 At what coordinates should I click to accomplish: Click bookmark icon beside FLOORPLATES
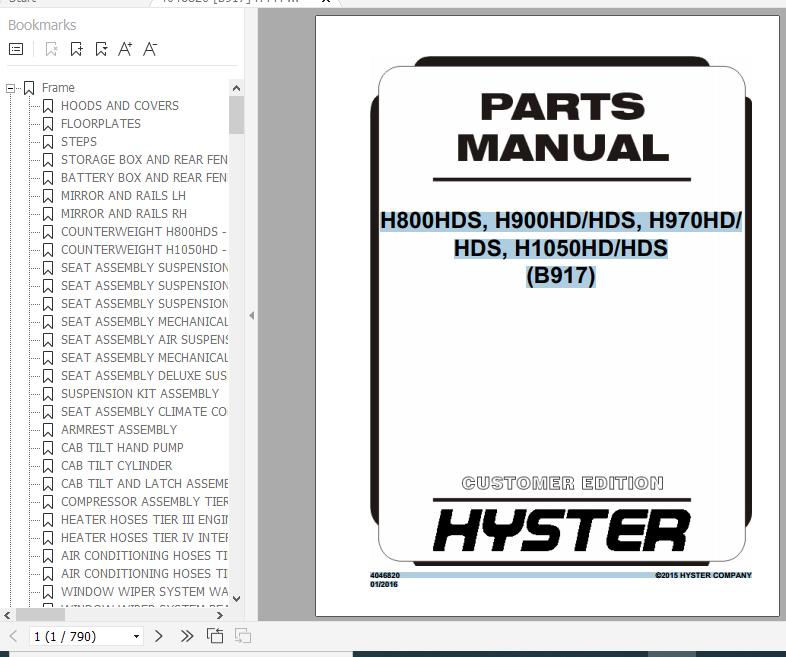point(48,124)
